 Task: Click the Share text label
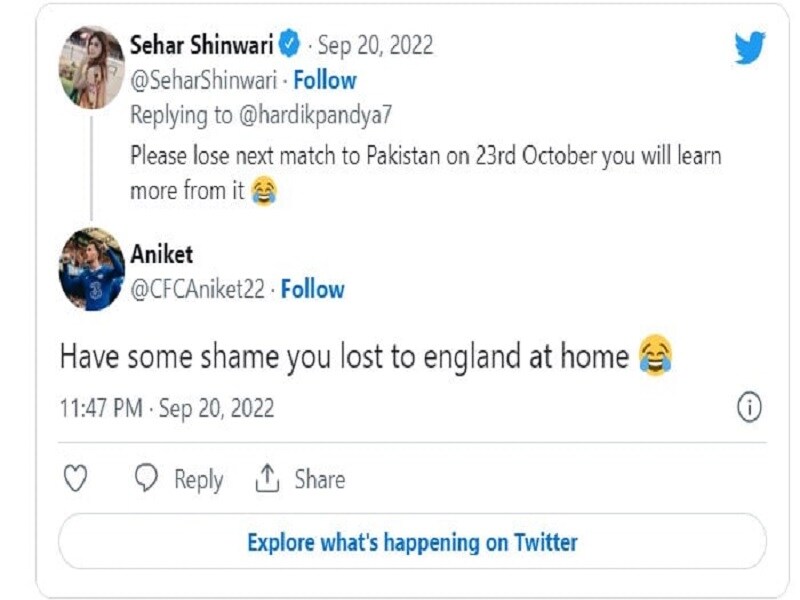tap(320, 479)
